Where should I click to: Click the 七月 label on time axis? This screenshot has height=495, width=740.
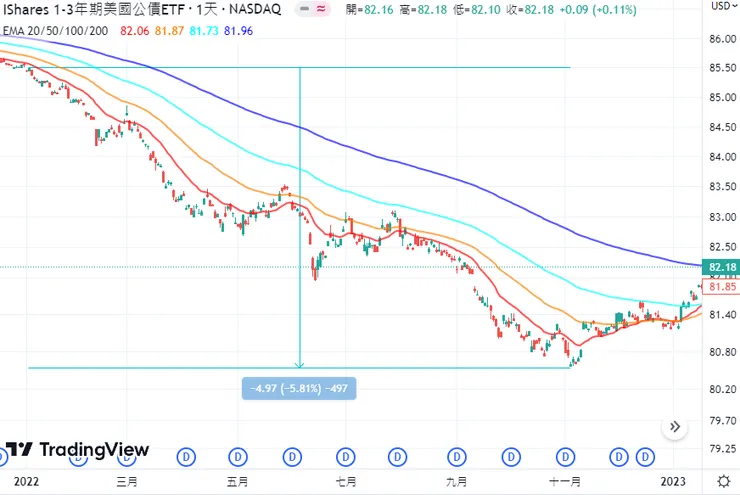pyautogui.click(x=346, y=481)
